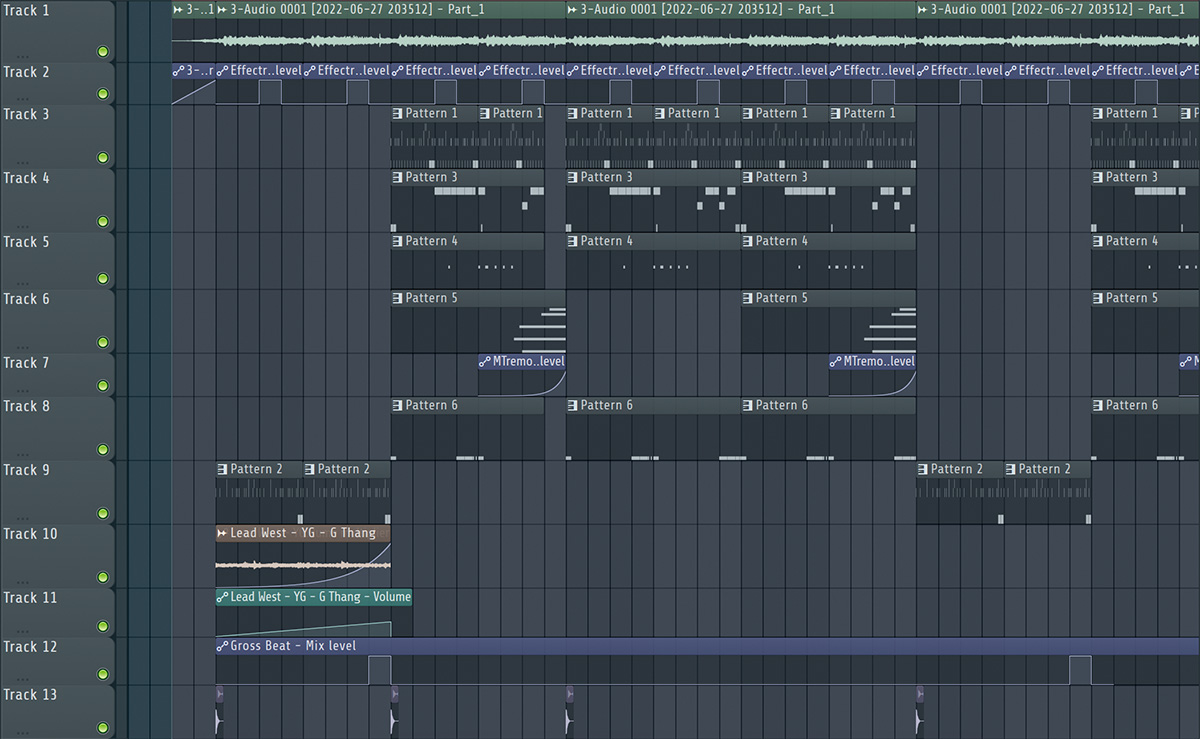1200x739 pixels.
Task: Click automation icon of first MTremo..level clip on Track 7
Action: (x=485, y=361)
